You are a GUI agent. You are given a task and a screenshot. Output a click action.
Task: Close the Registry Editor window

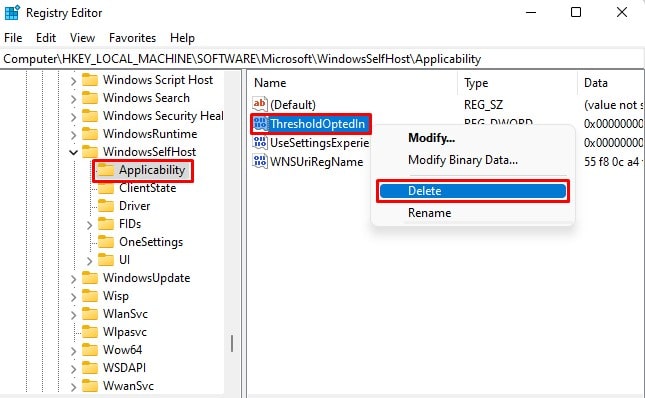622,12
